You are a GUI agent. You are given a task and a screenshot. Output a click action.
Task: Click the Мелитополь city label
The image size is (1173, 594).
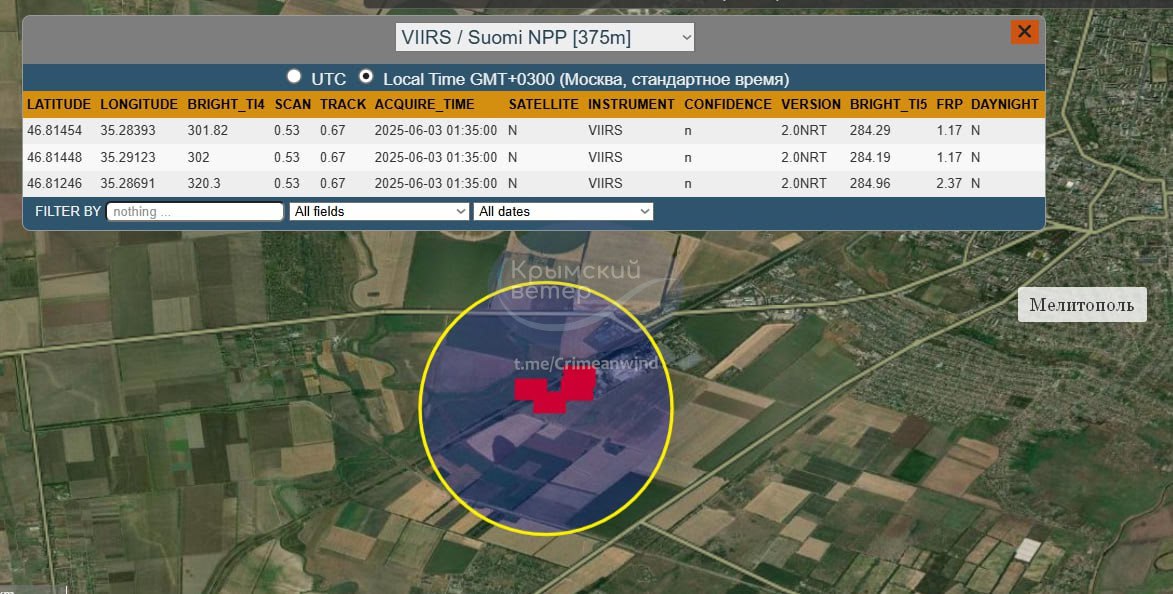[x=1081, y=305]
